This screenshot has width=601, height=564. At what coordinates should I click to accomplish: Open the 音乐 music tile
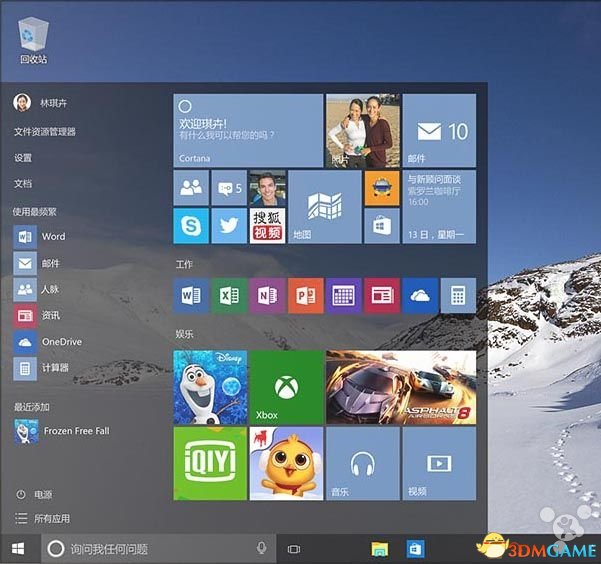363,464
